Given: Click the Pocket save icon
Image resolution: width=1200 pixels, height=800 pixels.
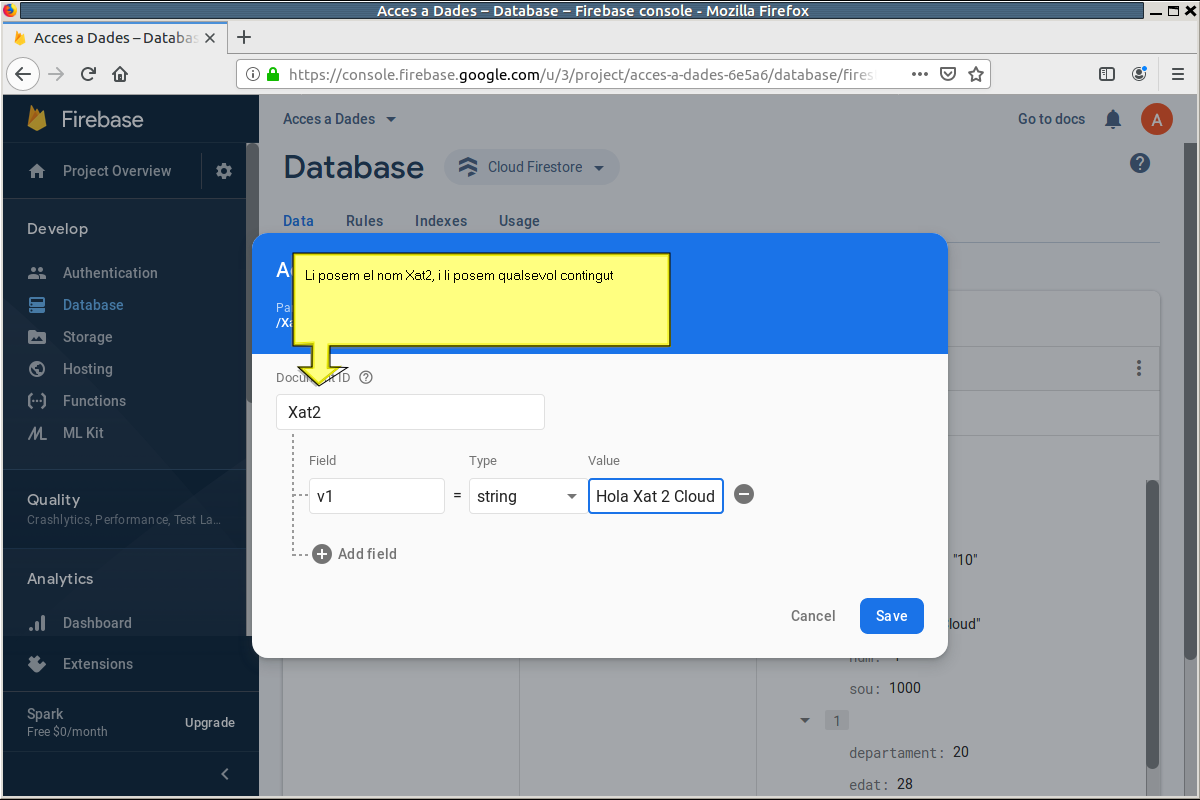Looking at the screenshot, I should 948,74.
